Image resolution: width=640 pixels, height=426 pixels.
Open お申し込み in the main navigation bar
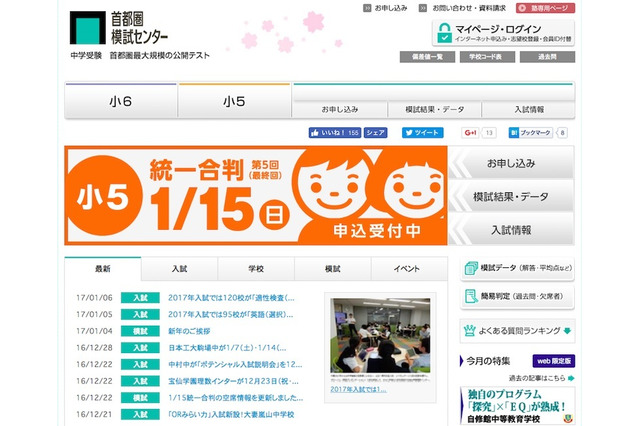pos(340,109)
